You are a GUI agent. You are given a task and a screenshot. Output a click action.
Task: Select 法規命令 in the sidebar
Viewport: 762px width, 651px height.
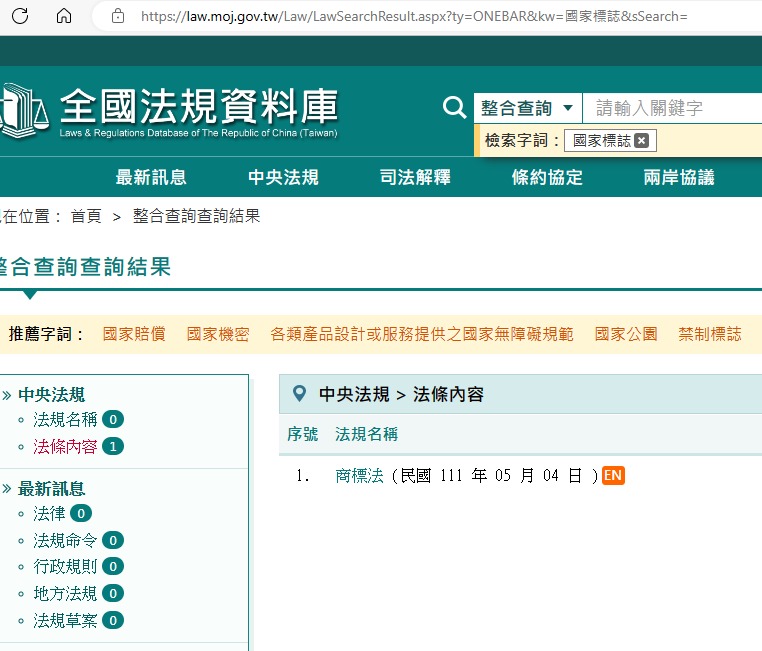[x=66, y=540]
